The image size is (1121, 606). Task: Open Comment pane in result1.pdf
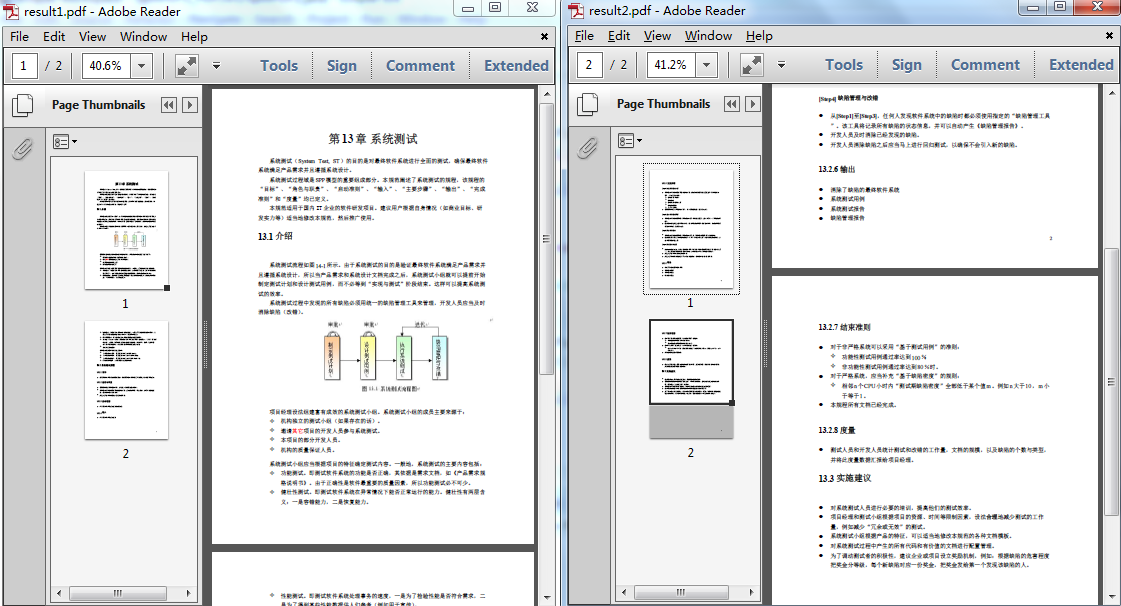point(420,66)
